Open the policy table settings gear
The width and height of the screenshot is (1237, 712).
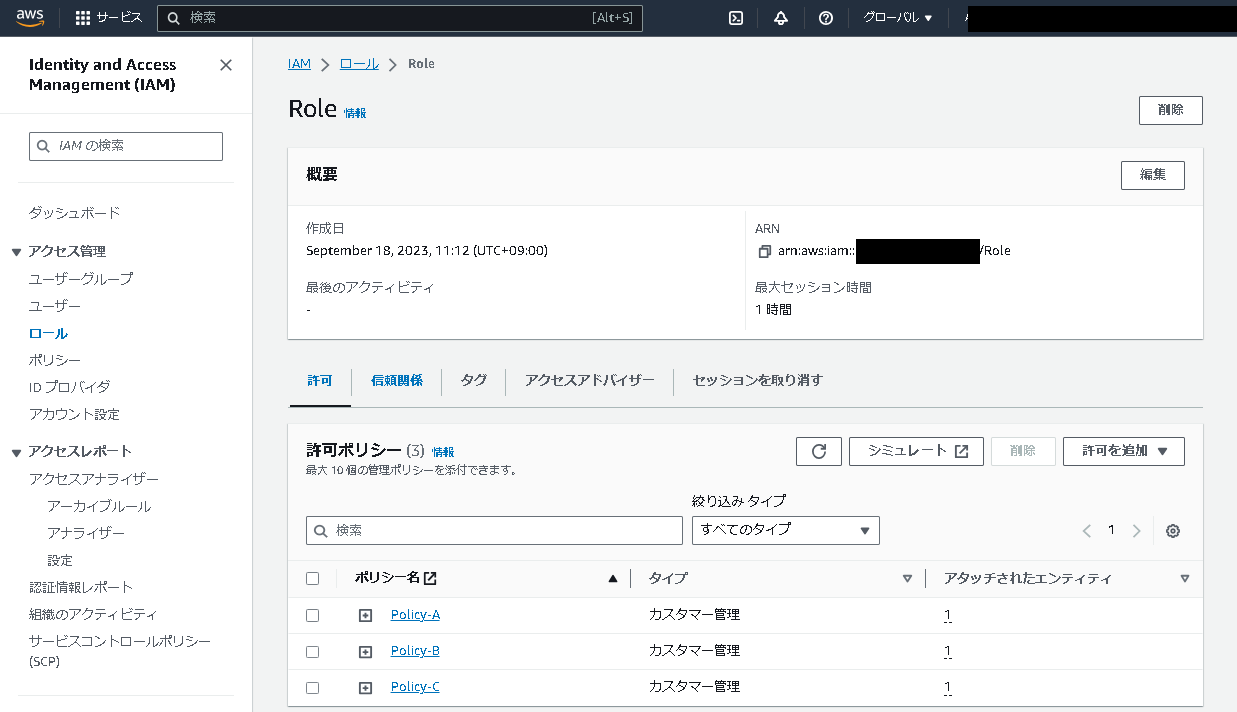pyautogui.click(x=1173, y=531)
